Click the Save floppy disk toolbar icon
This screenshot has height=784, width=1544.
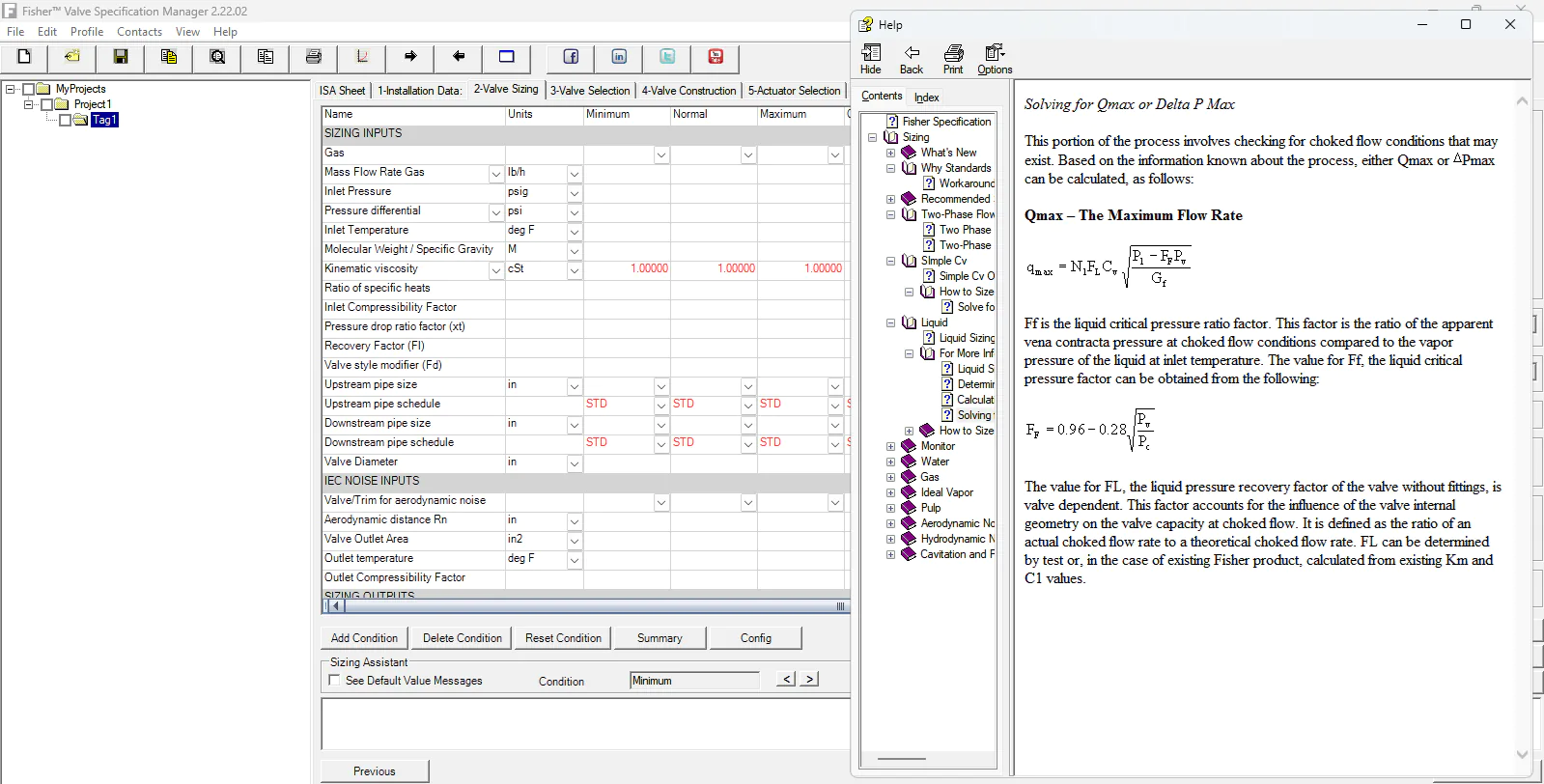point(121,57)
